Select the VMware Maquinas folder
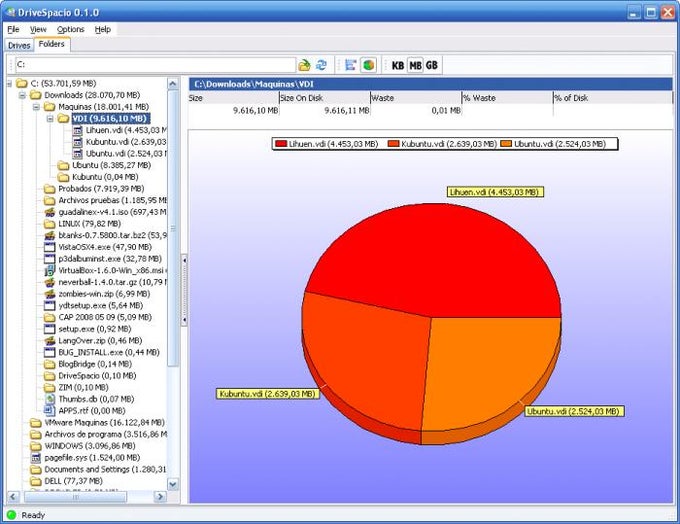680x524 pixels. [98, 423]
